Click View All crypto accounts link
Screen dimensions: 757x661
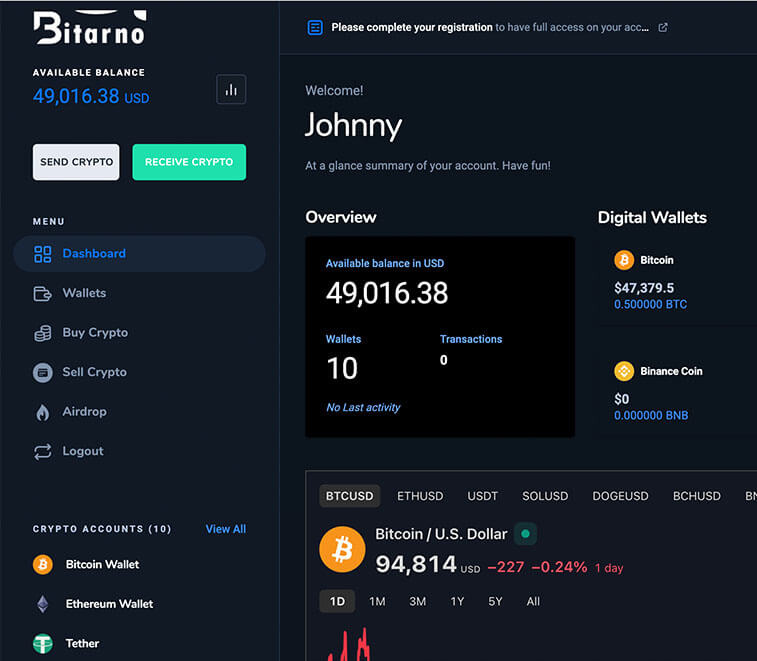(226, 529)
